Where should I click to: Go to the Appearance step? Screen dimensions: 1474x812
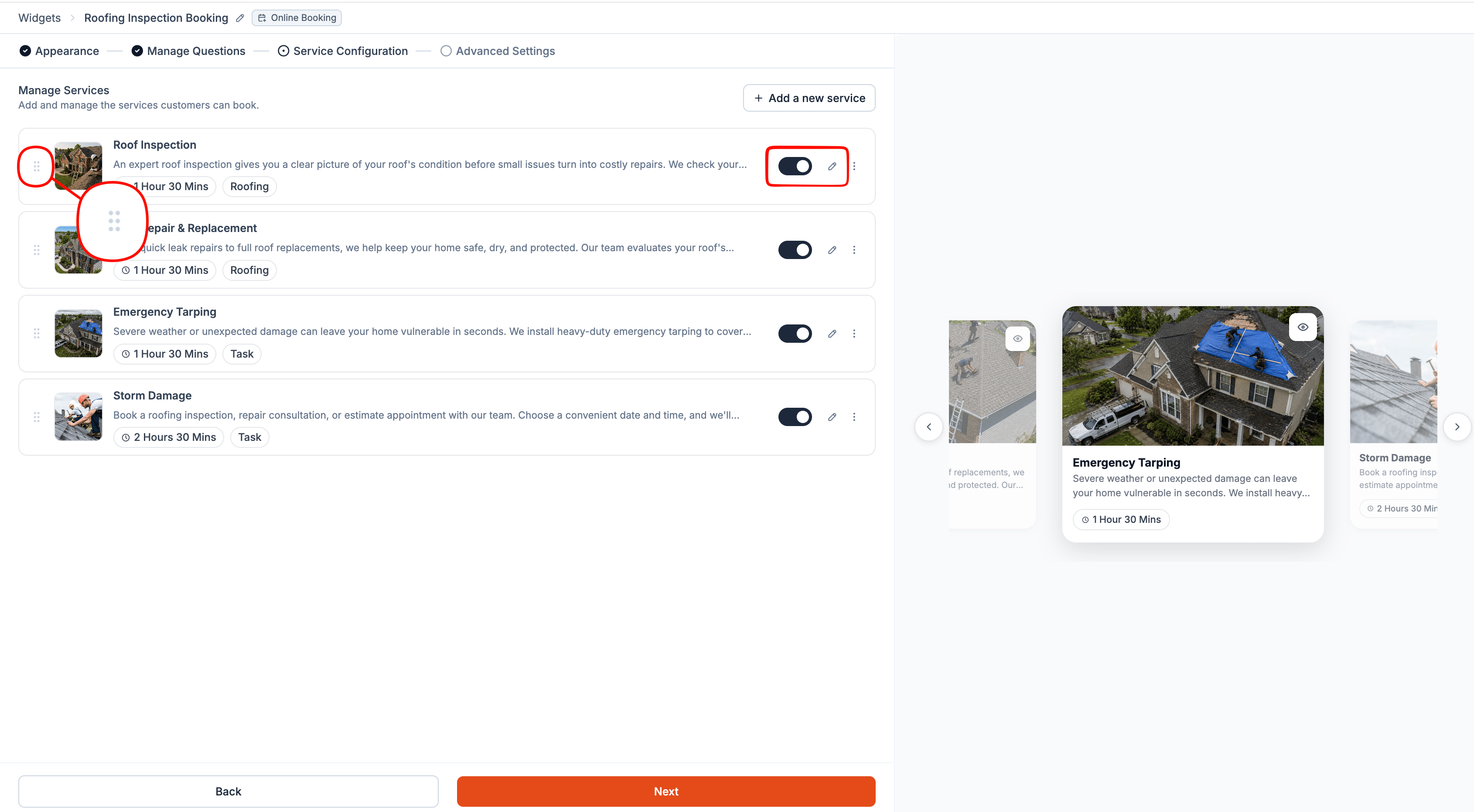point(59,51)
